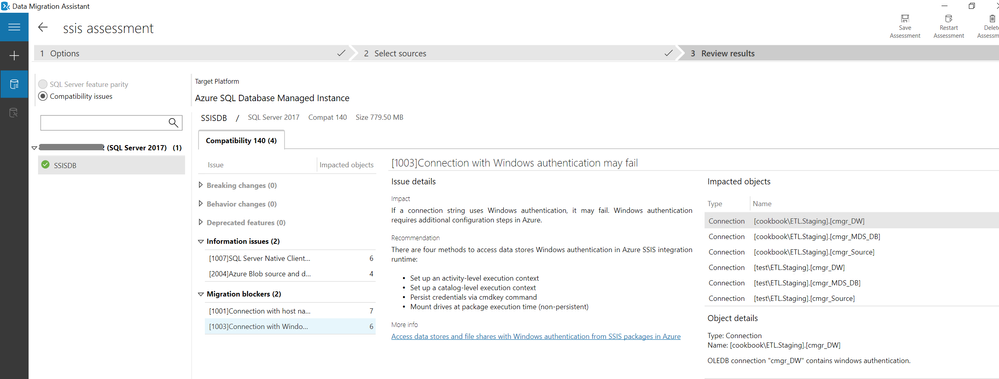Click the server search input field
This screenshot has width=999, height=379.
tap(103, 122)
